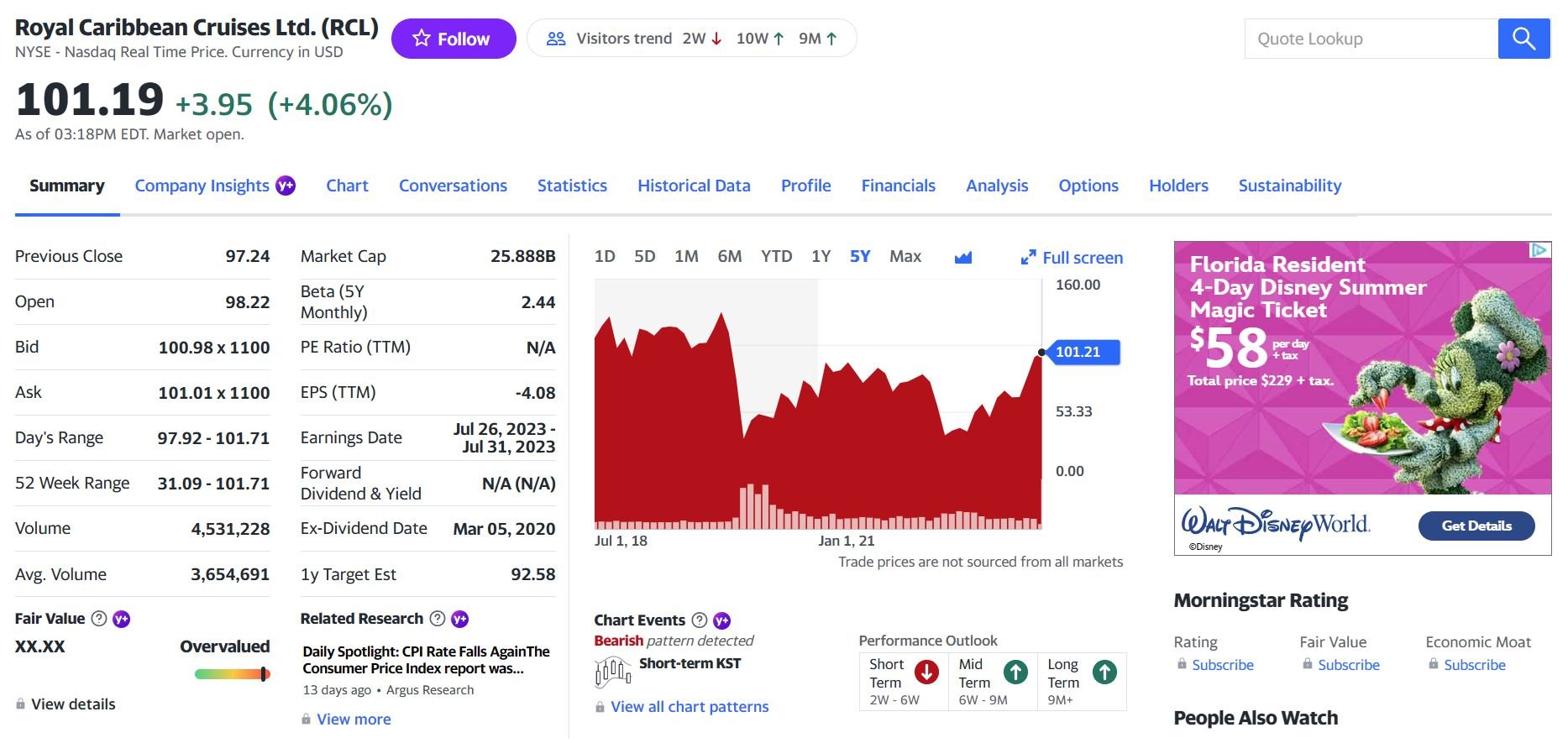Open the Statistics tab
This screenshot has width=1568, height=743.
click(572, 186)
